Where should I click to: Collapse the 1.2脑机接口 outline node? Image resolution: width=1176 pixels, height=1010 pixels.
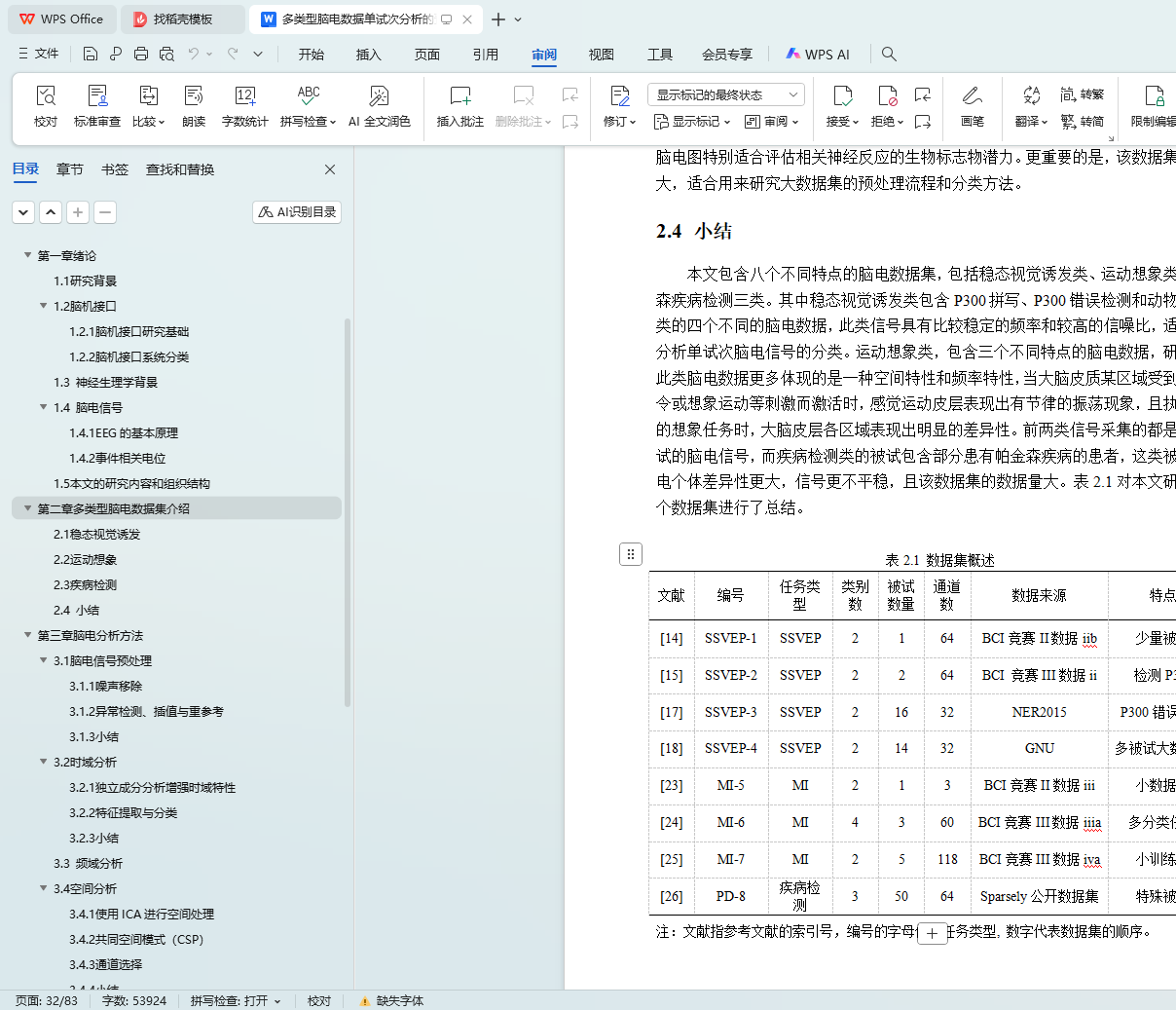point(43,306)
